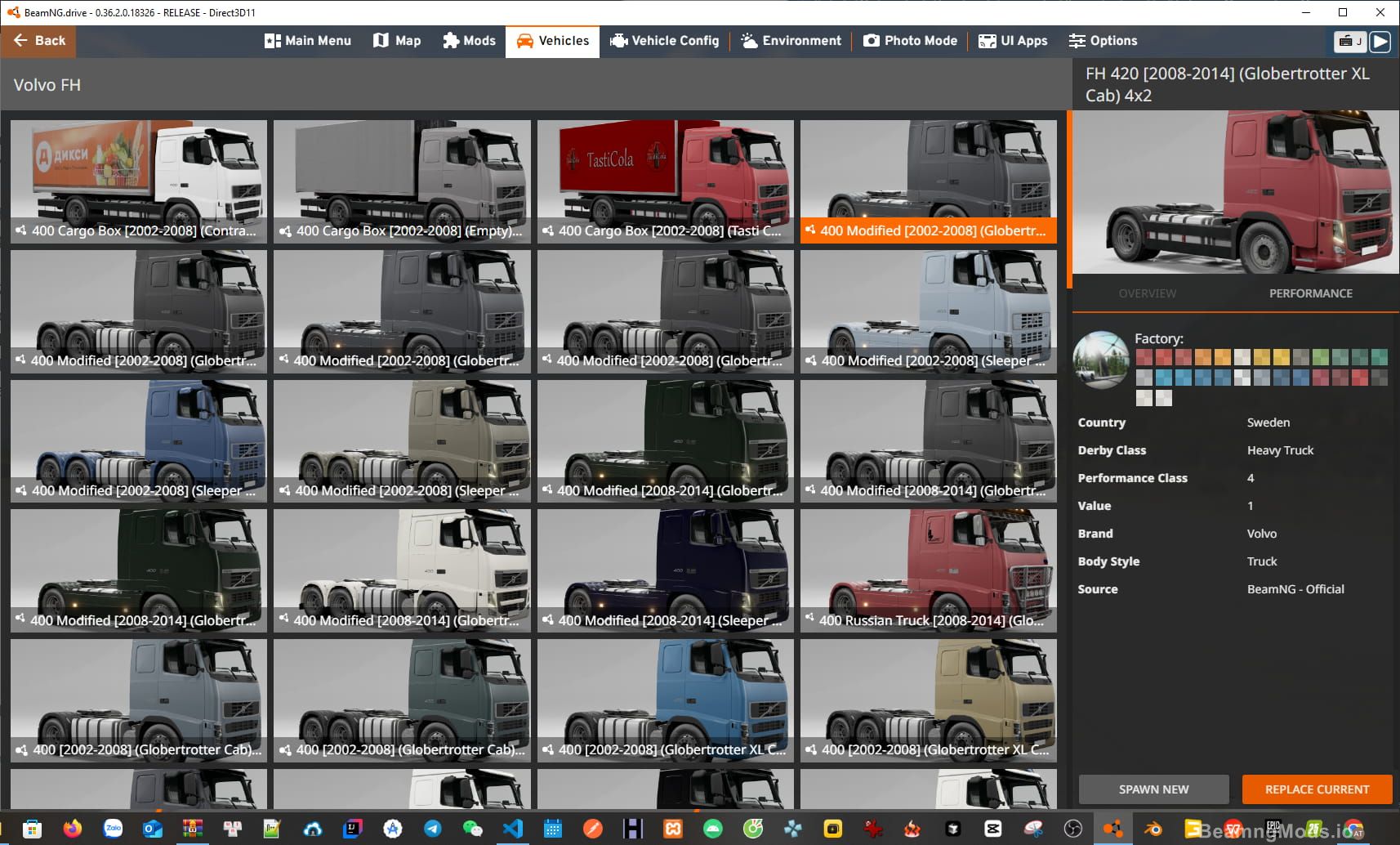Open Blender from the taskbar
The height and width of the screenshot is (845, 1400).
[x=1153, y=829]
